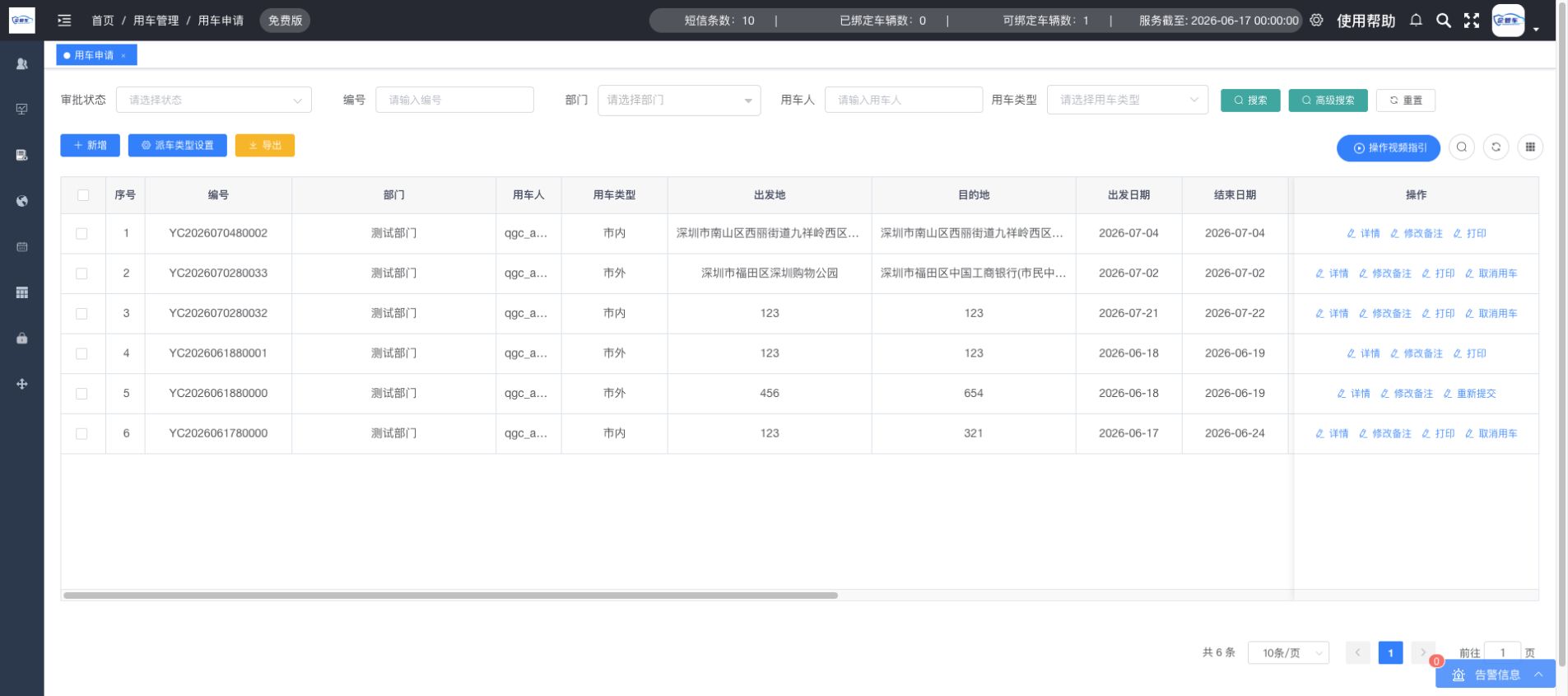Go to 首页 breadcrumb
The height and width of the screenshot is (696, 1568).
pos(103,21)
